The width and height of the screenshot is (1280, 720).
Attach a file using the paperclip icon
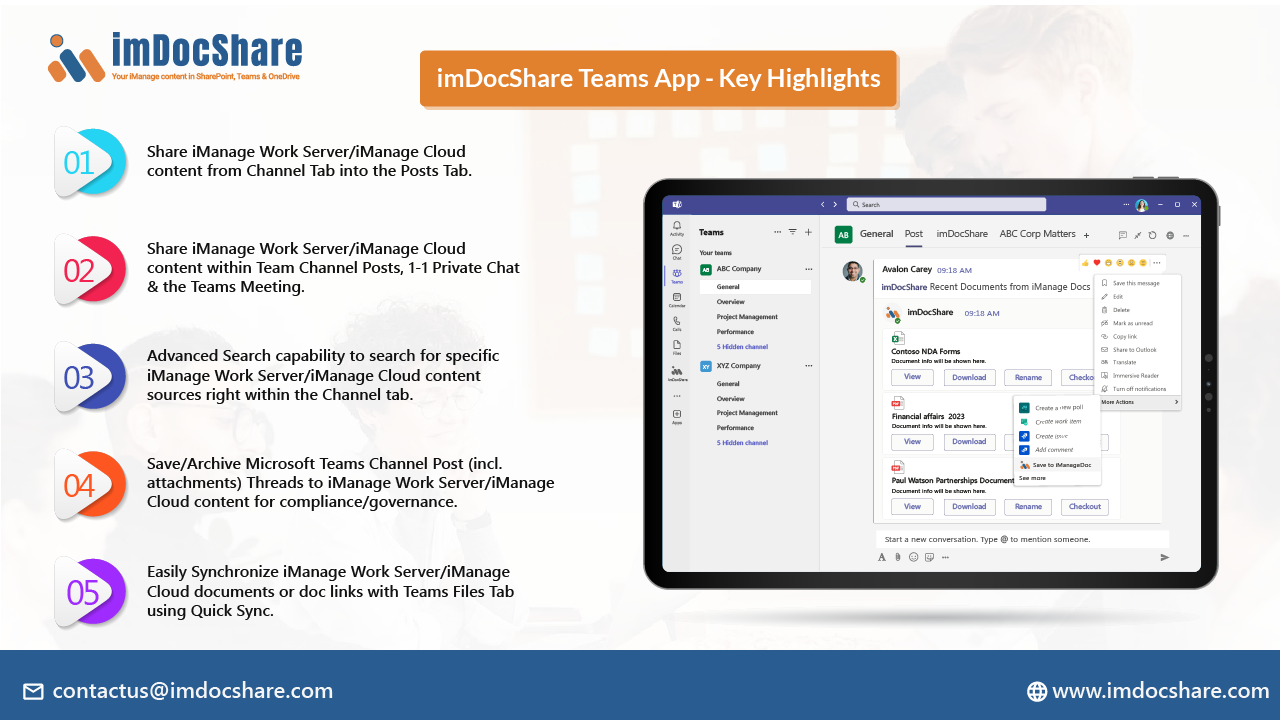896,557
